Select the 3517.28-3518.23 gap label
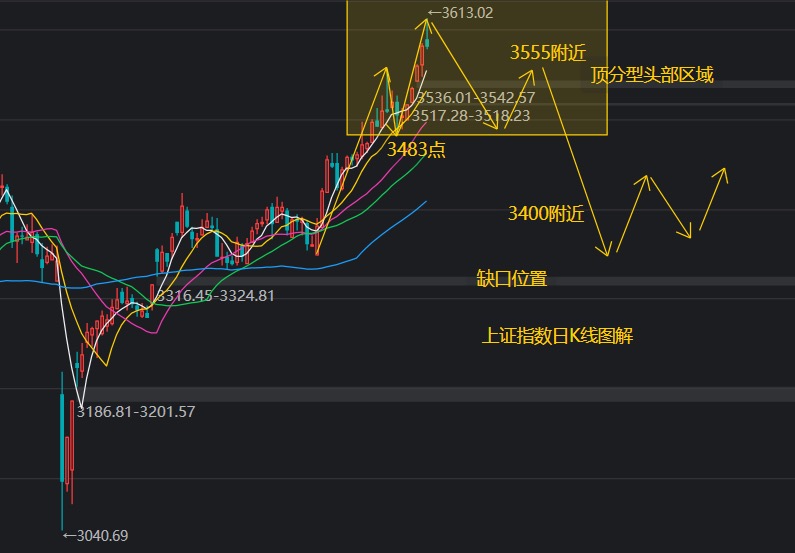This screenshot has width=795, height=553. 471,116
